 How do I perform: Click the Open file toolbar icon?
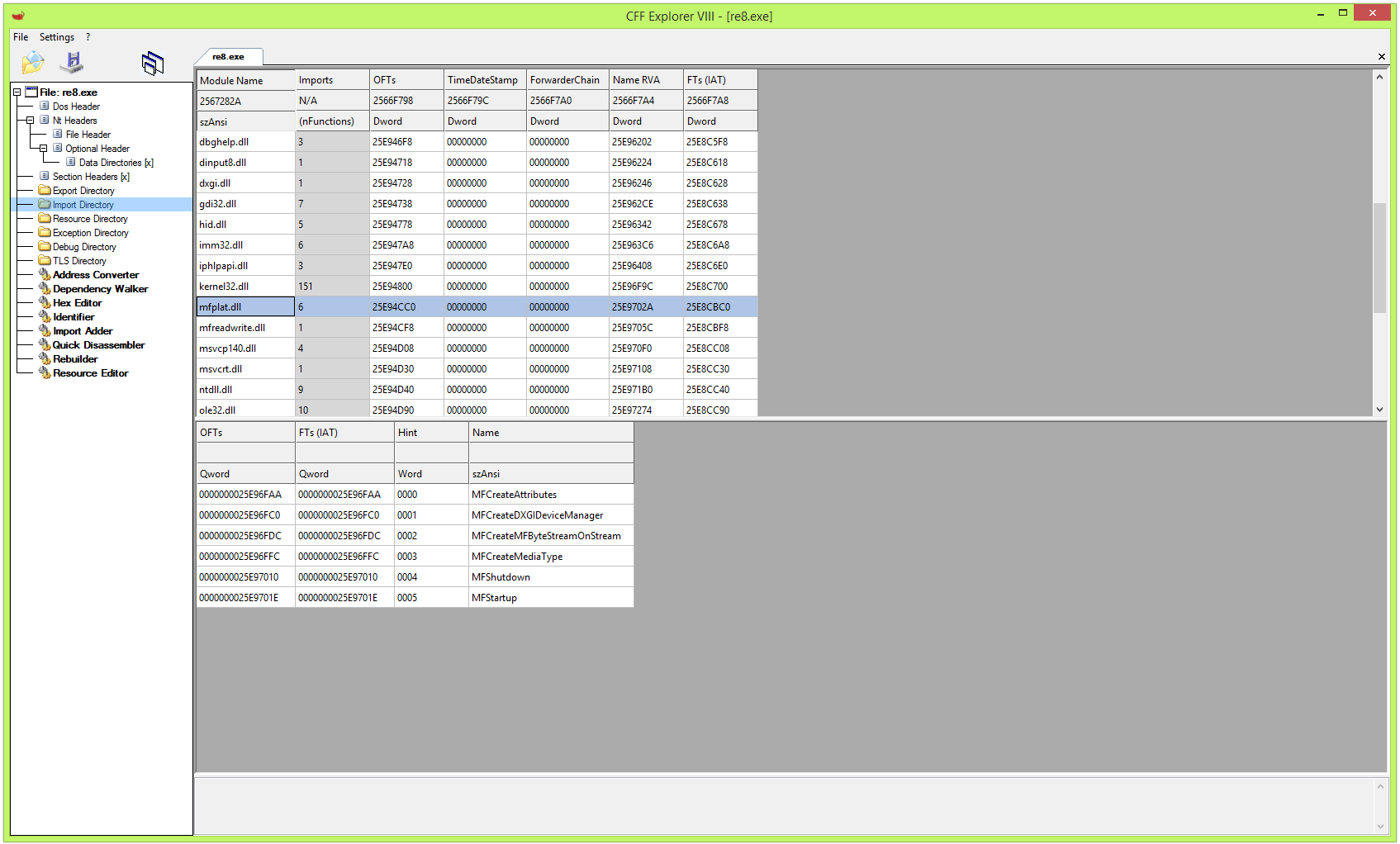pyautogui.click(x=33, y=62)
